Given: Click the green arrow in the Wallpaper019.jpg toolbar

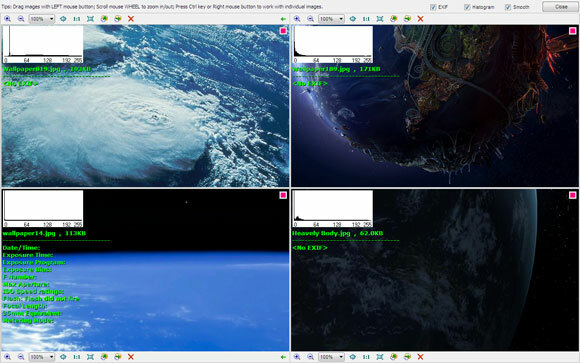Looking at the screenshot, I should coord(283,19).
